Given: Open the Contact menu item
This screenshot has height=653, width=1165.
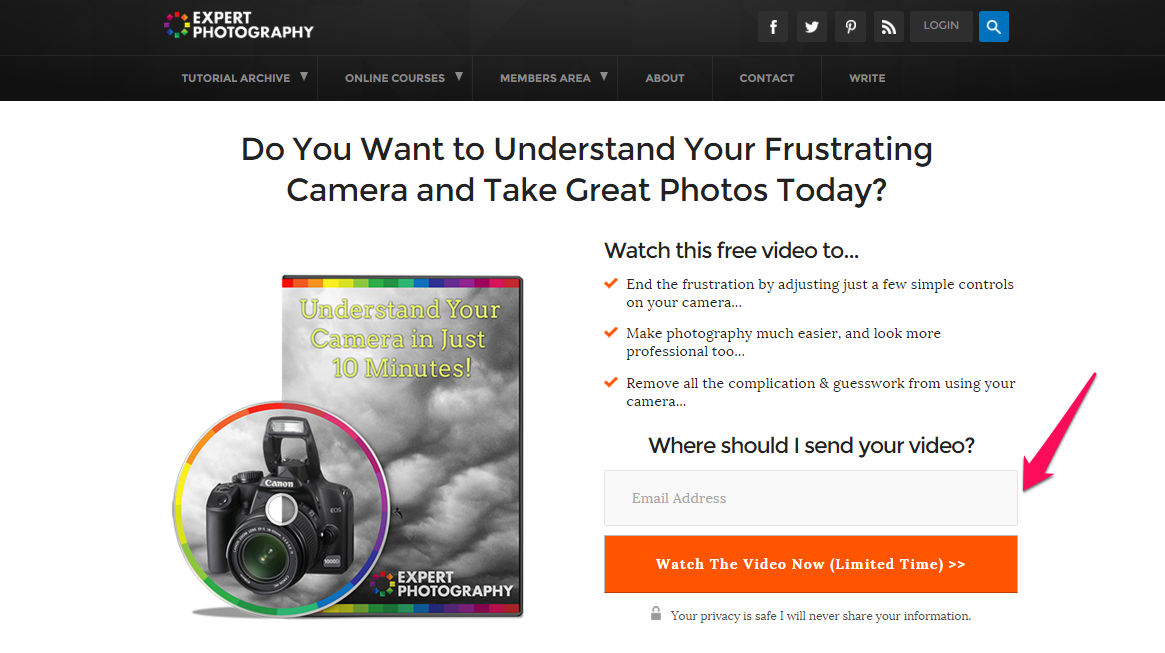Looking at the screenshot, I should point(767,78).
